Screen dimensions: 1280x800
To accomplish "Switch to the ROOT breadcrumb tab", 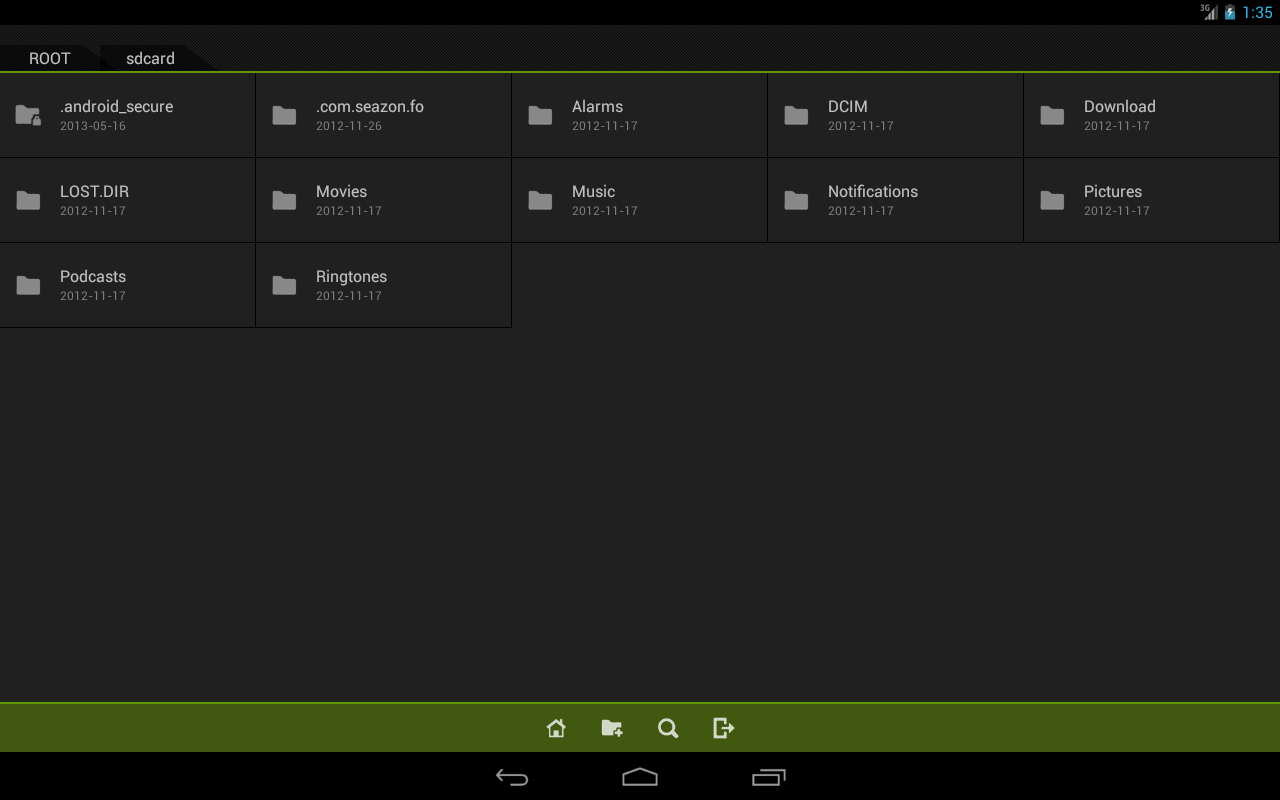I will (x=49, y=58).
